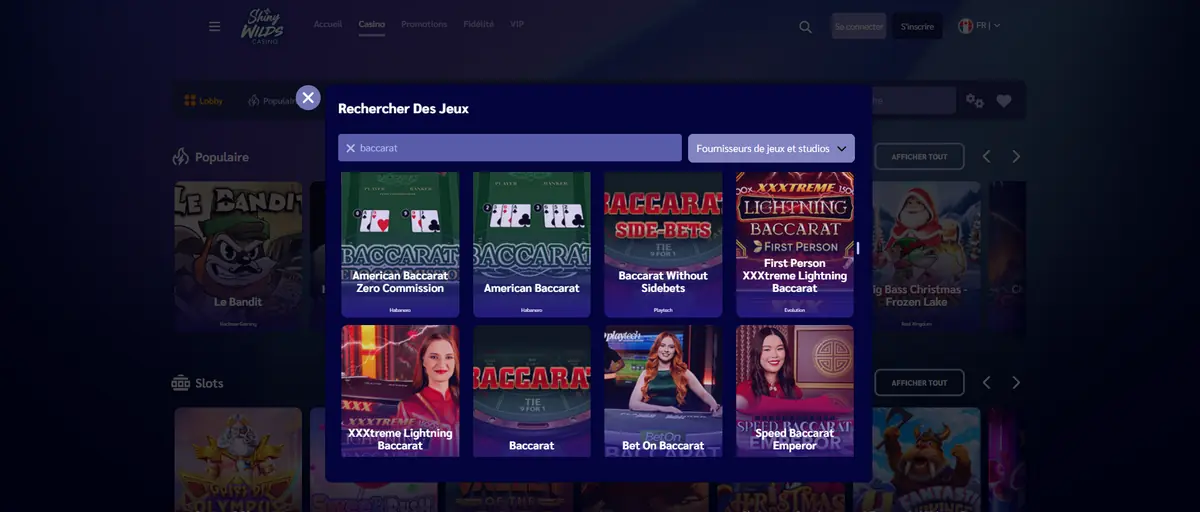This screenshot has height=512, width=1200.
Task: Open Le Bandit game in background
Action: 238,256
